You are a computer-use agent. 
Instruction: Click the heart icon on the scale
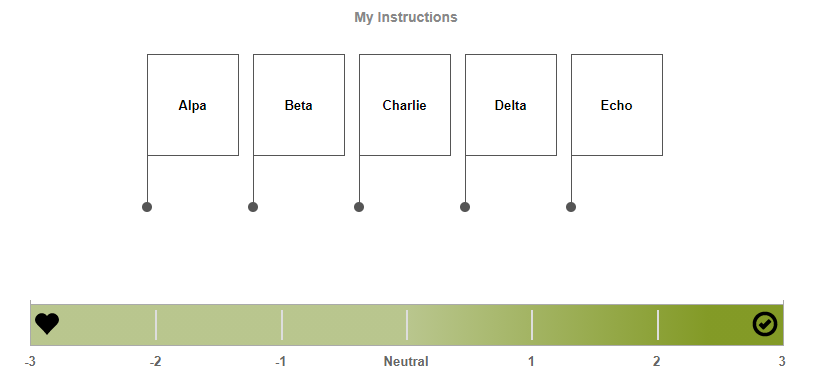(47, 324)
